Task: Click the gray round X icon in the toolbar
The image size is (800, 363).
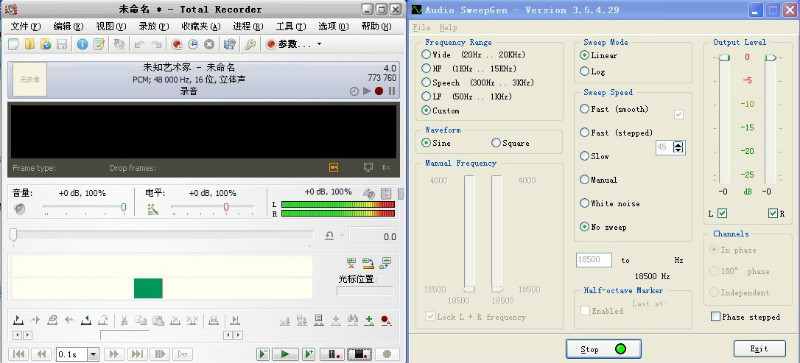Action: coord(209,44)
